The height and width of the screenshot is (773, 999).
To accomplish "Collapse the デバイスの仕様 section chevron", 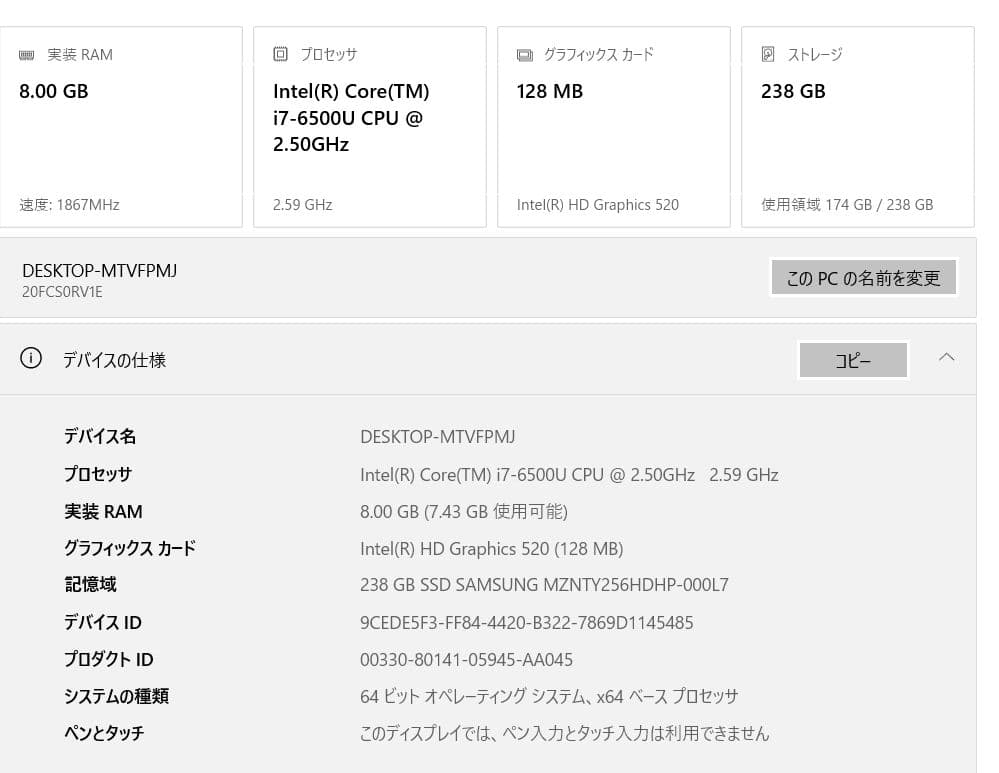I will 946,355.
